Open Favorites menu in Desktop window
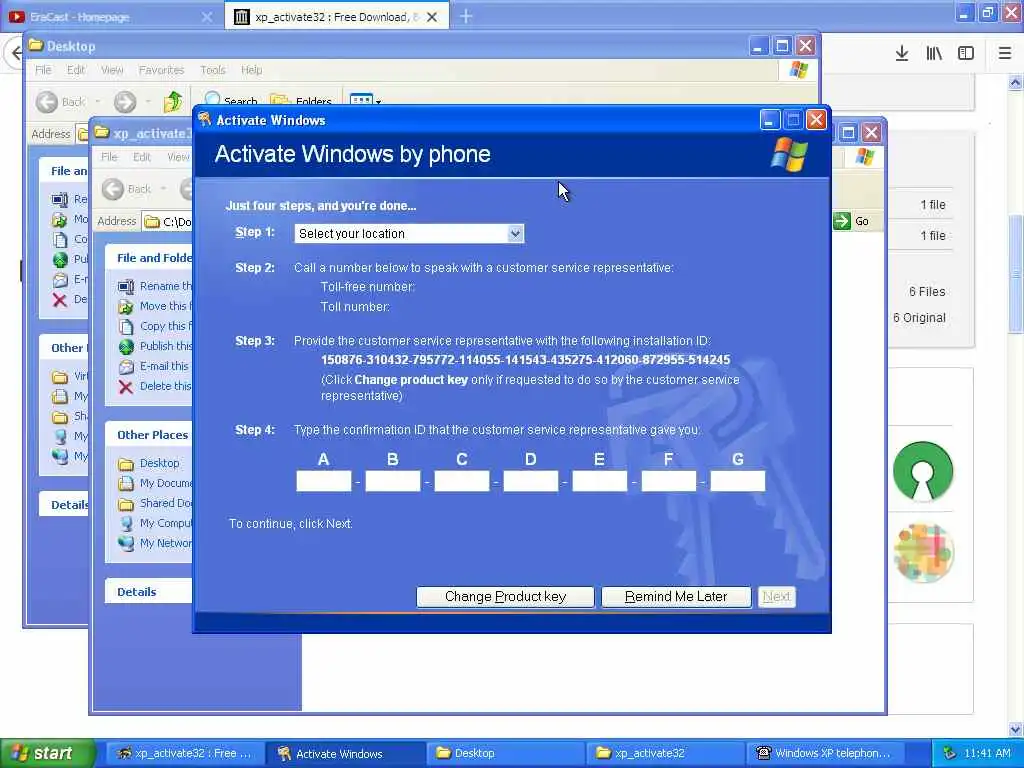The height and width of the screenshot is (768, 1024). tap(161, 70)
